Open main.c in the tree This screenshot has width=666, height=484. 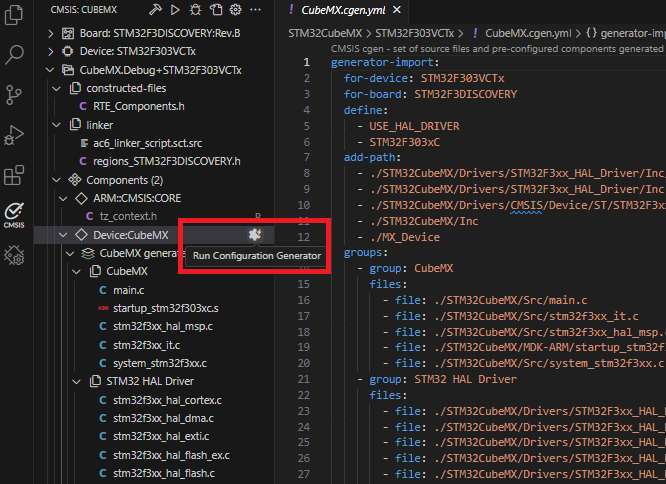[128, 290]
